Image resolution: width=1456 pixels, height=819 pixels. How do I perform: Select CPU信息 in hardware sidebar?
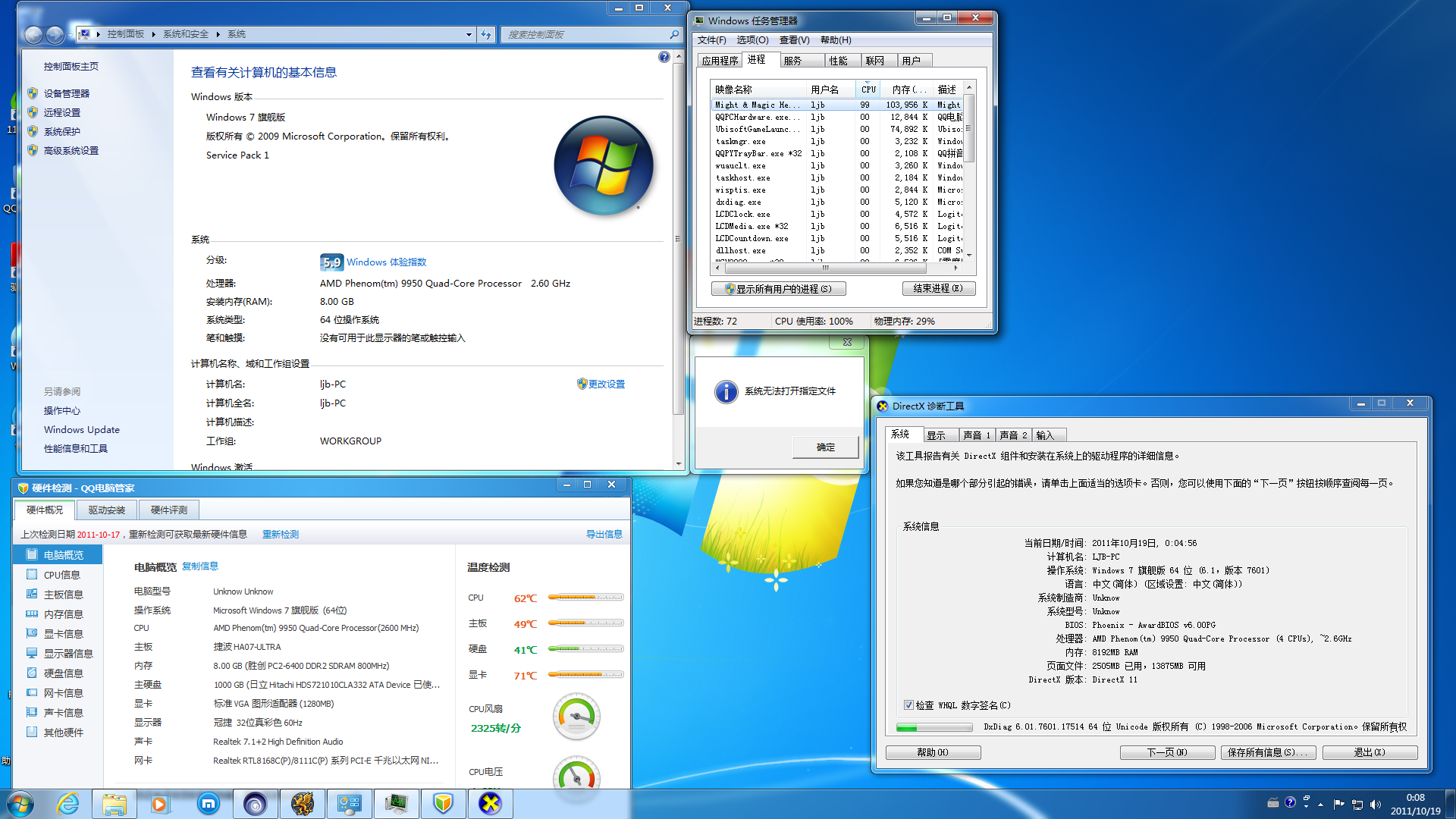click(61, 575)
